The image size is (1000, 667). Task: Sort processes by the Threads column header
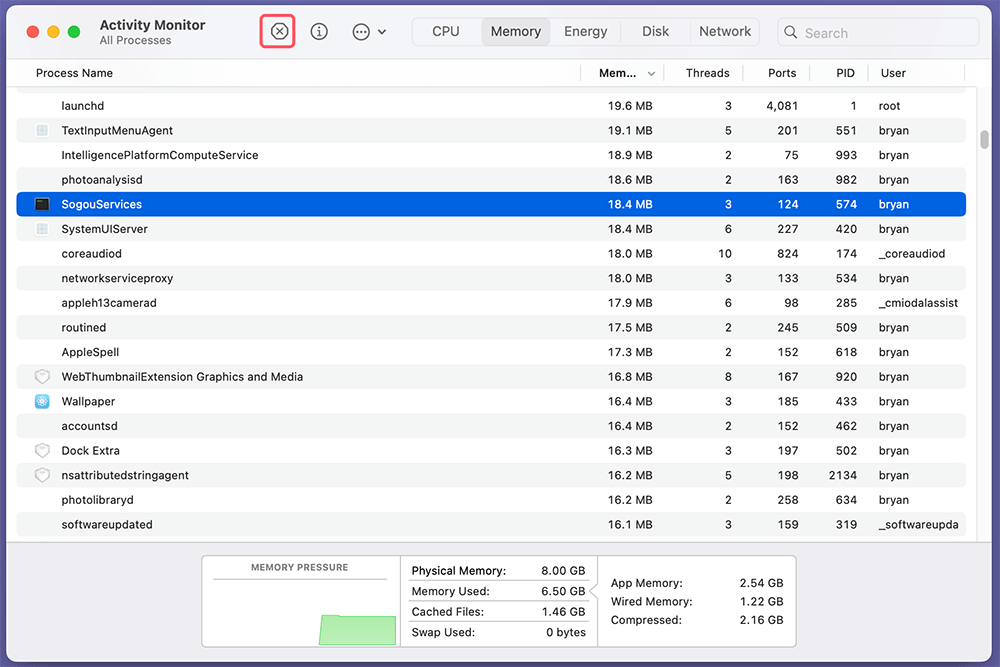707,73
